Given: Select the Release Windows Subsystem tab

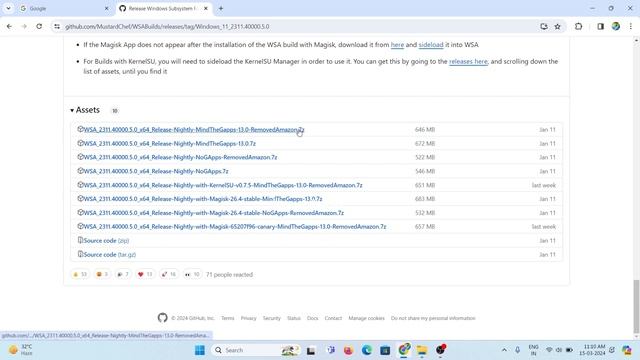Looking at the screenshot, I should (x=163, y=8).
